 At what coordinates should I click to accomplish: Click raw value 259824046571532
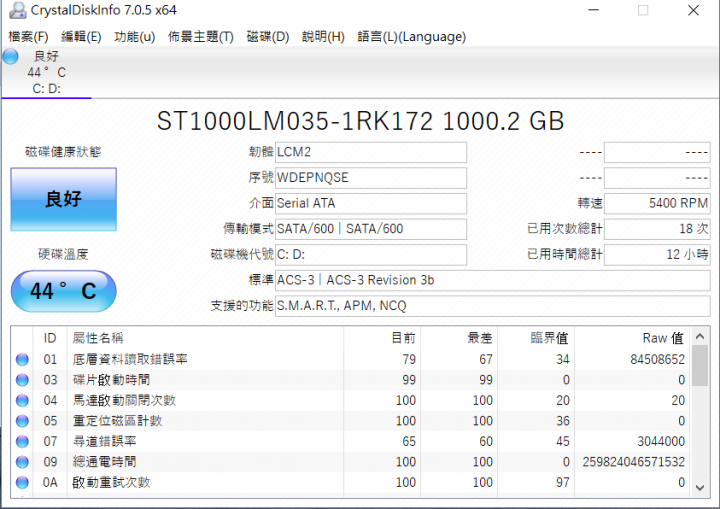(634, 462)
